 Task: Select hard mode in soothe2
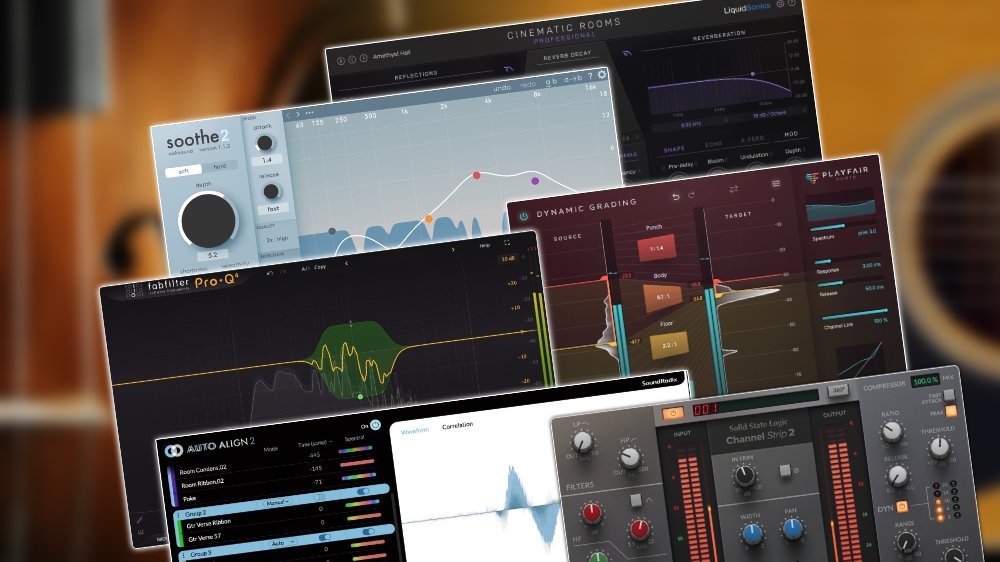[x=219, y=166]
